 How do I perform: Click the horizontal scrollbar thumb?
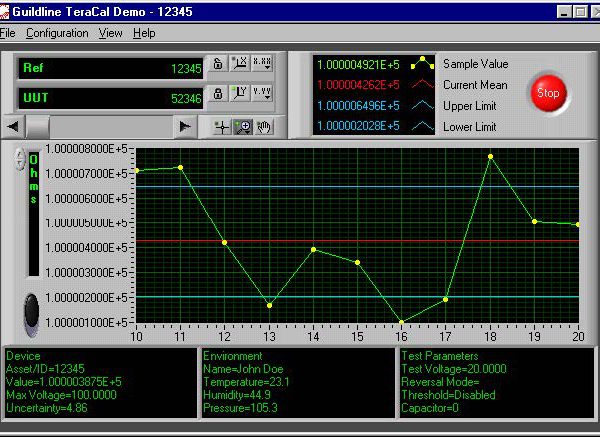[38, 126]
